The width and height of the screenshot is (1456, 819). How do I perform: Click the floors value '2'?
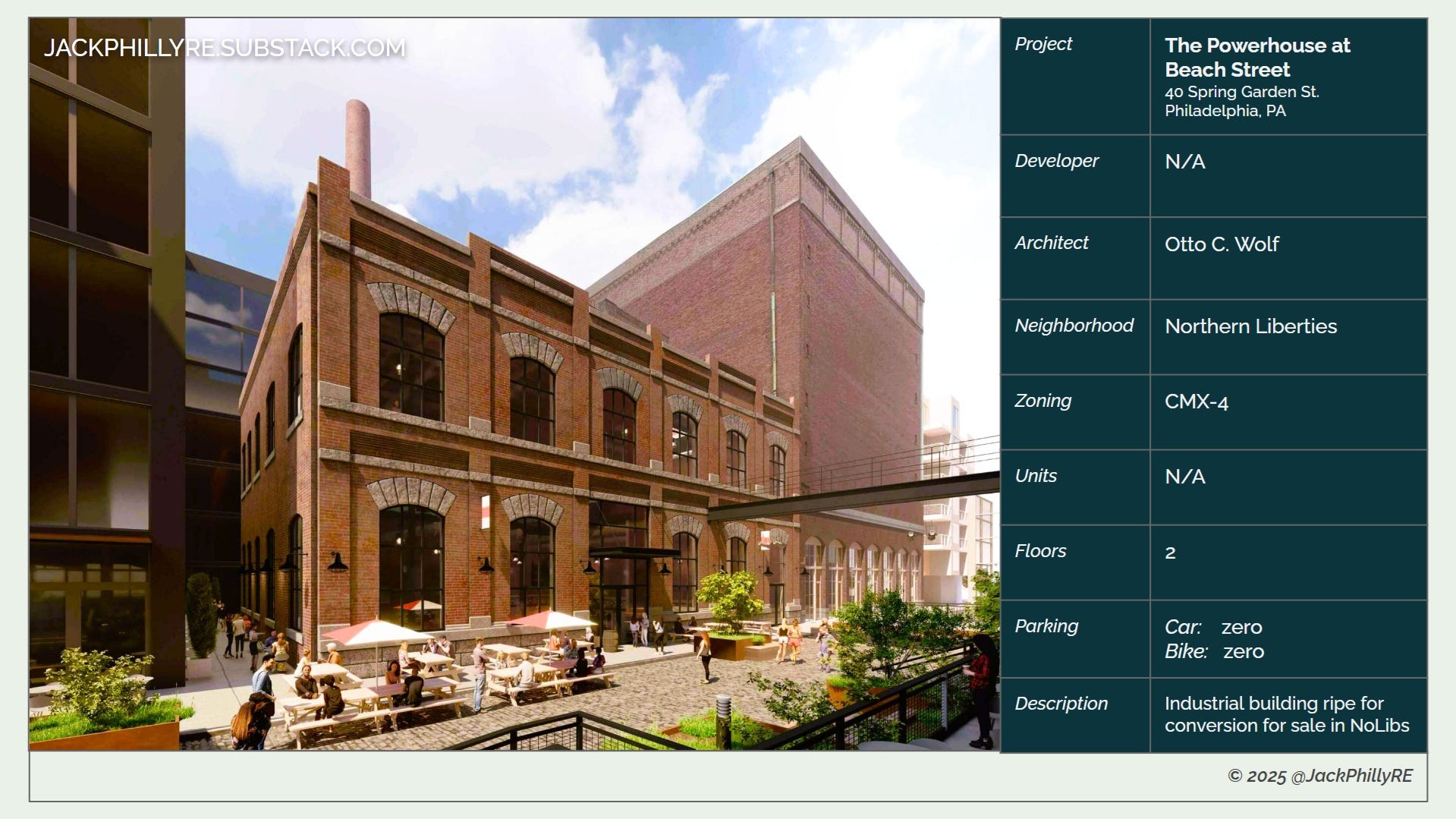(x=1170, y=553)
